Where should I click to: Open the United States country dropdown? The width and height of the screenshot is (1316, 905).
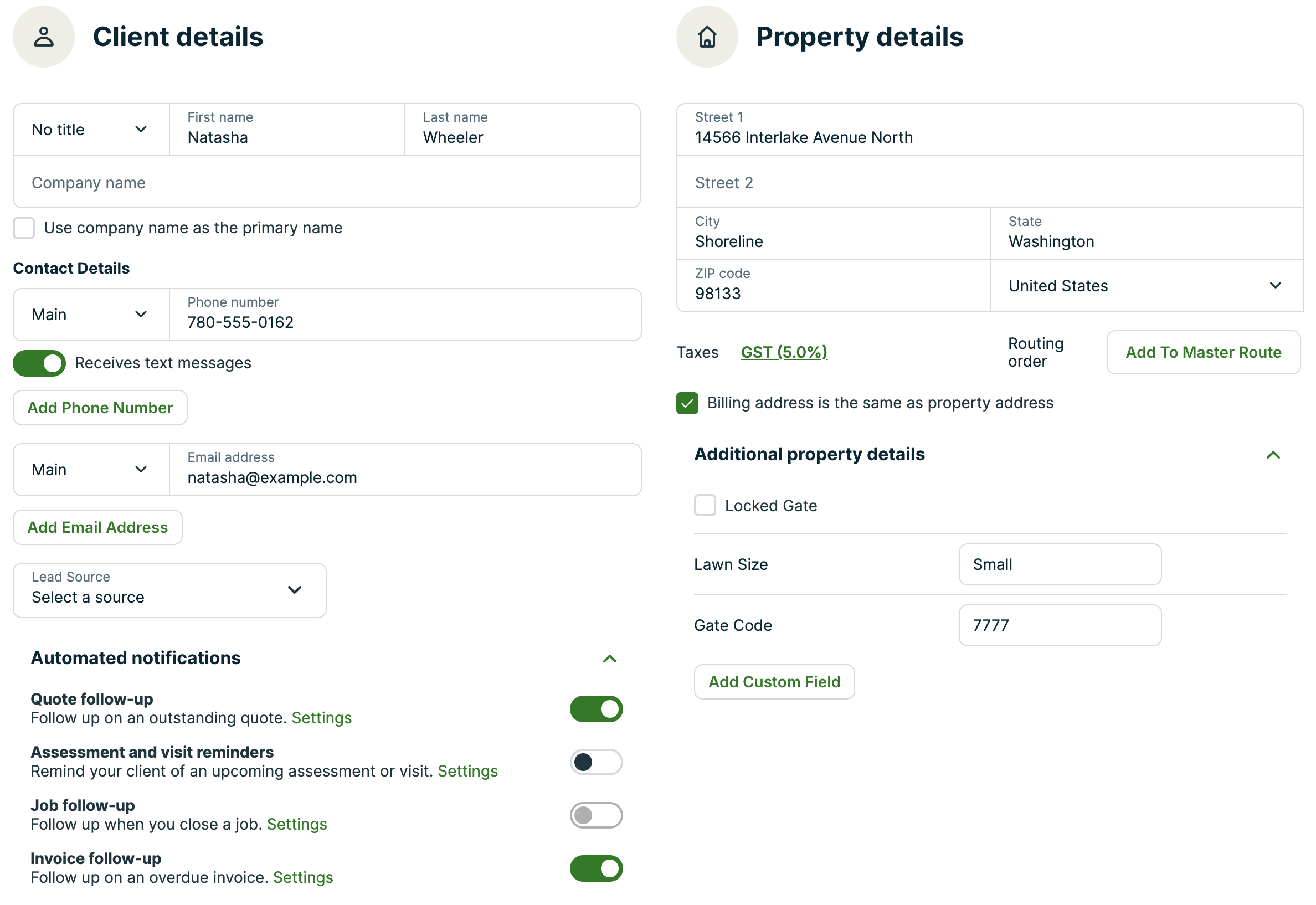click(1145, 286)
